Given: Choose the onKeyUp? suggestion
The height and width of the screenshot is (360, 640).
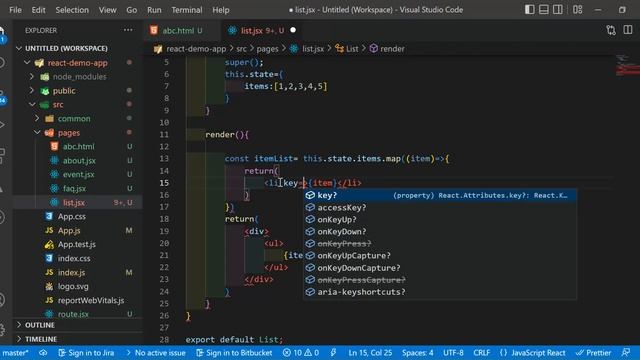Looking at the screenshot, I should tap(440, 220).
